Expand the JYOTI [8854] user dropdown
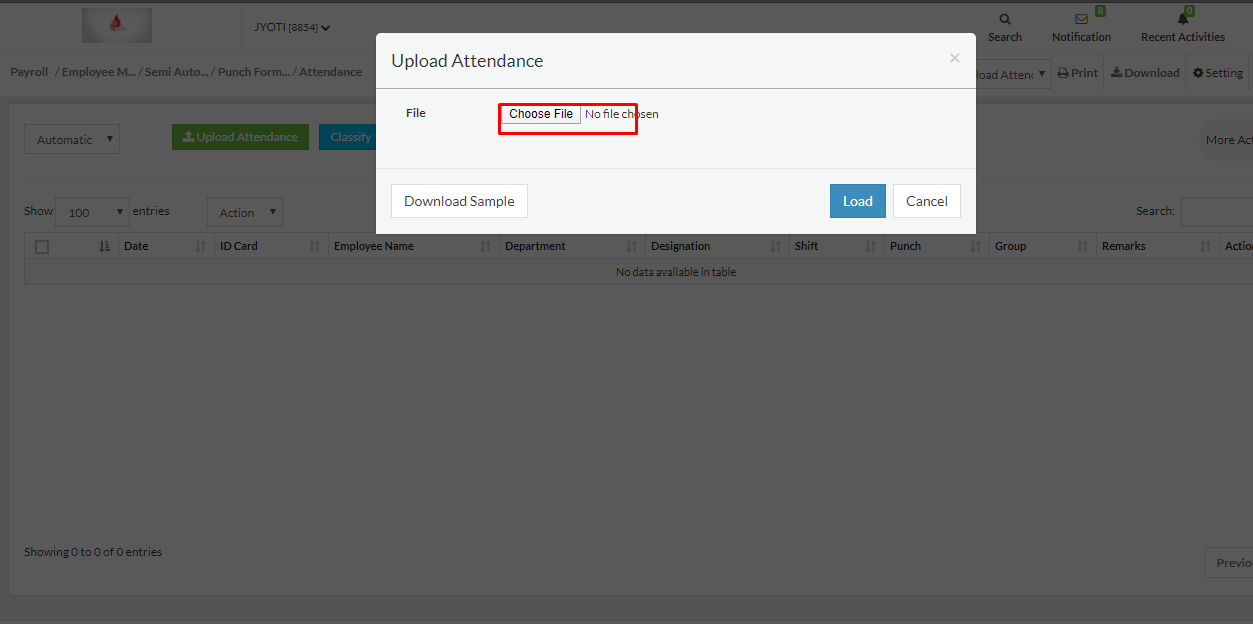Image resolution: width=1253 pixels, height=624 pixels. [292, 28]
